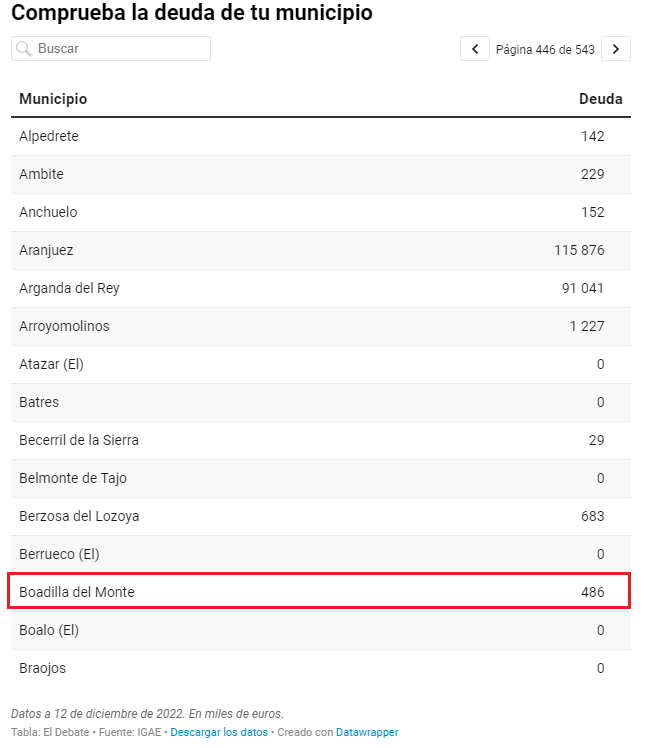The width and height of the screenshot is (647, 748).
Task: Open the Datawrapper link
Action: (x=367, y=732)
